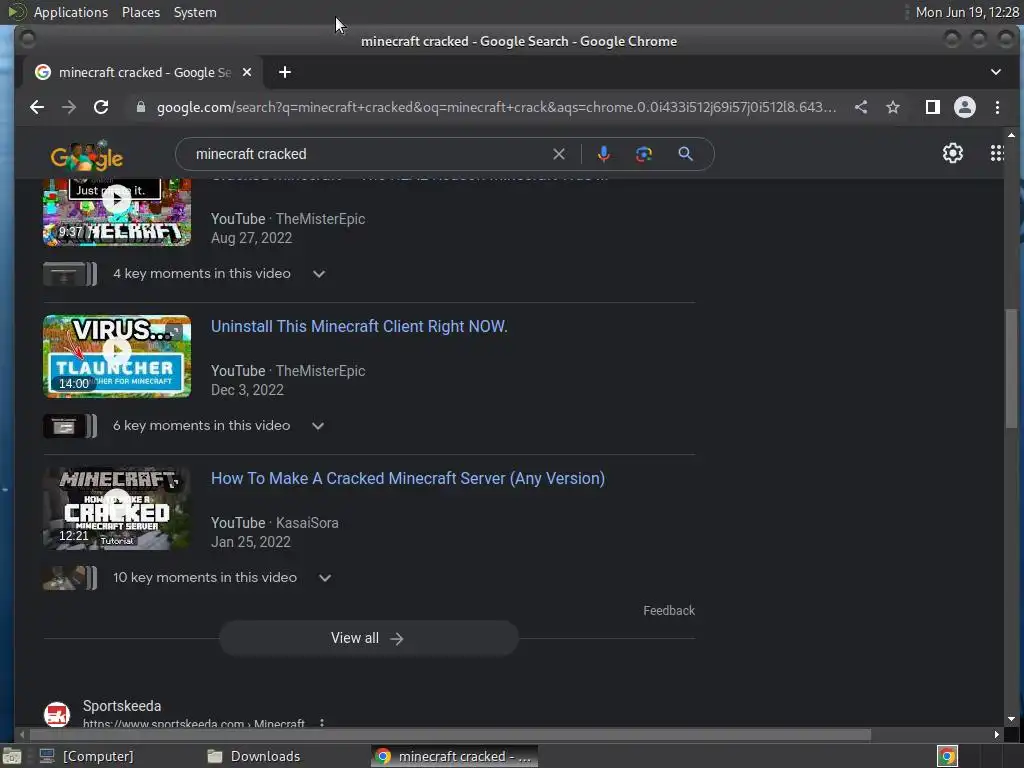The height and width of the screenshot is (768, 1024).
Task: Send Feedback on video results
Action: [669, 611]
